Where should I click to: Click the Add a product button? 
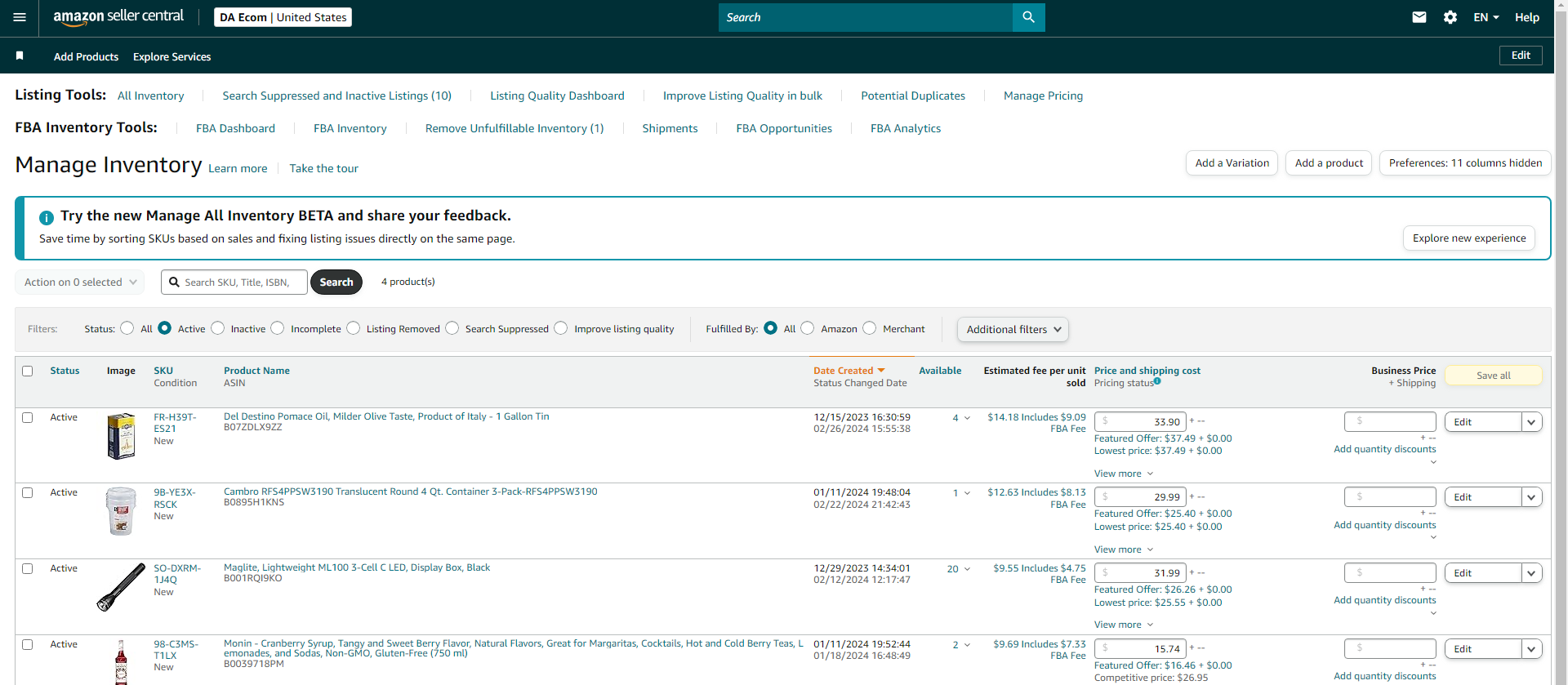click(1329, 163)
